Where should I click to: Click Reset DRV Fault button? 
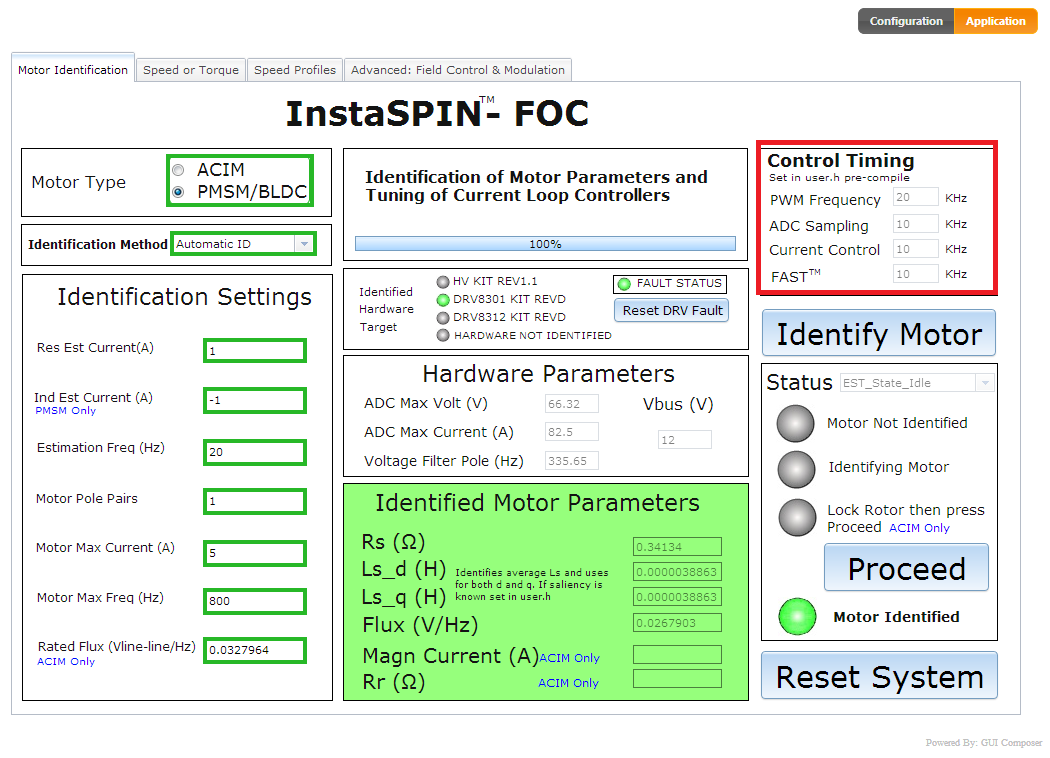click(672, 311)
